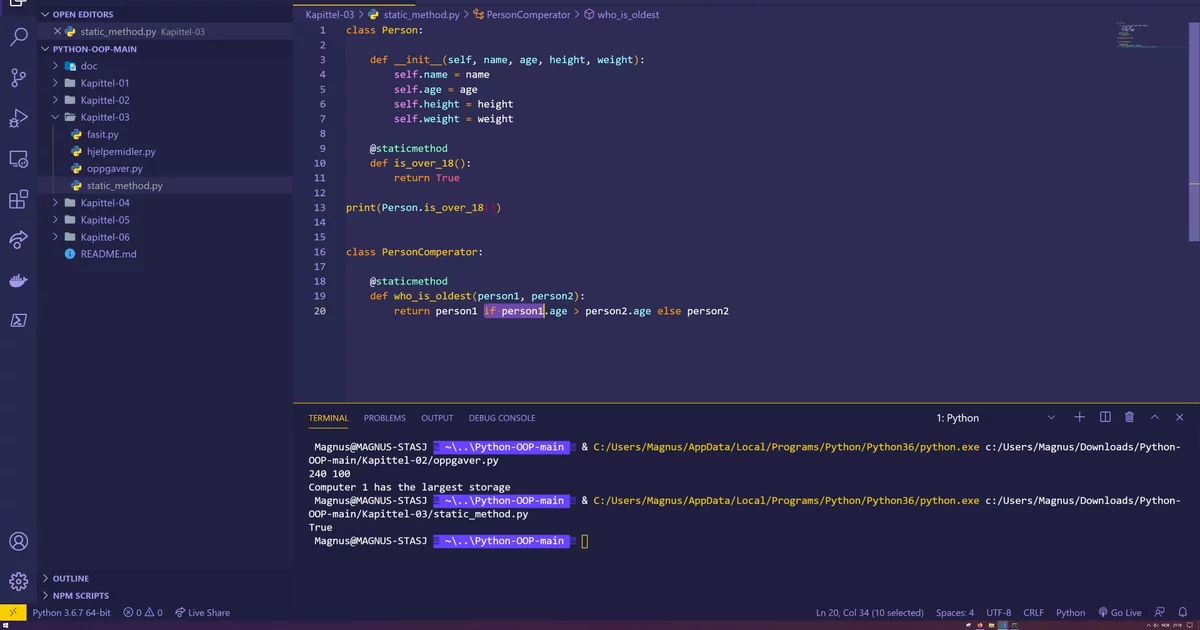Viewport: 1200px width, 630px height.
Task: Expand the doc folder
Action: pos(165,66)
